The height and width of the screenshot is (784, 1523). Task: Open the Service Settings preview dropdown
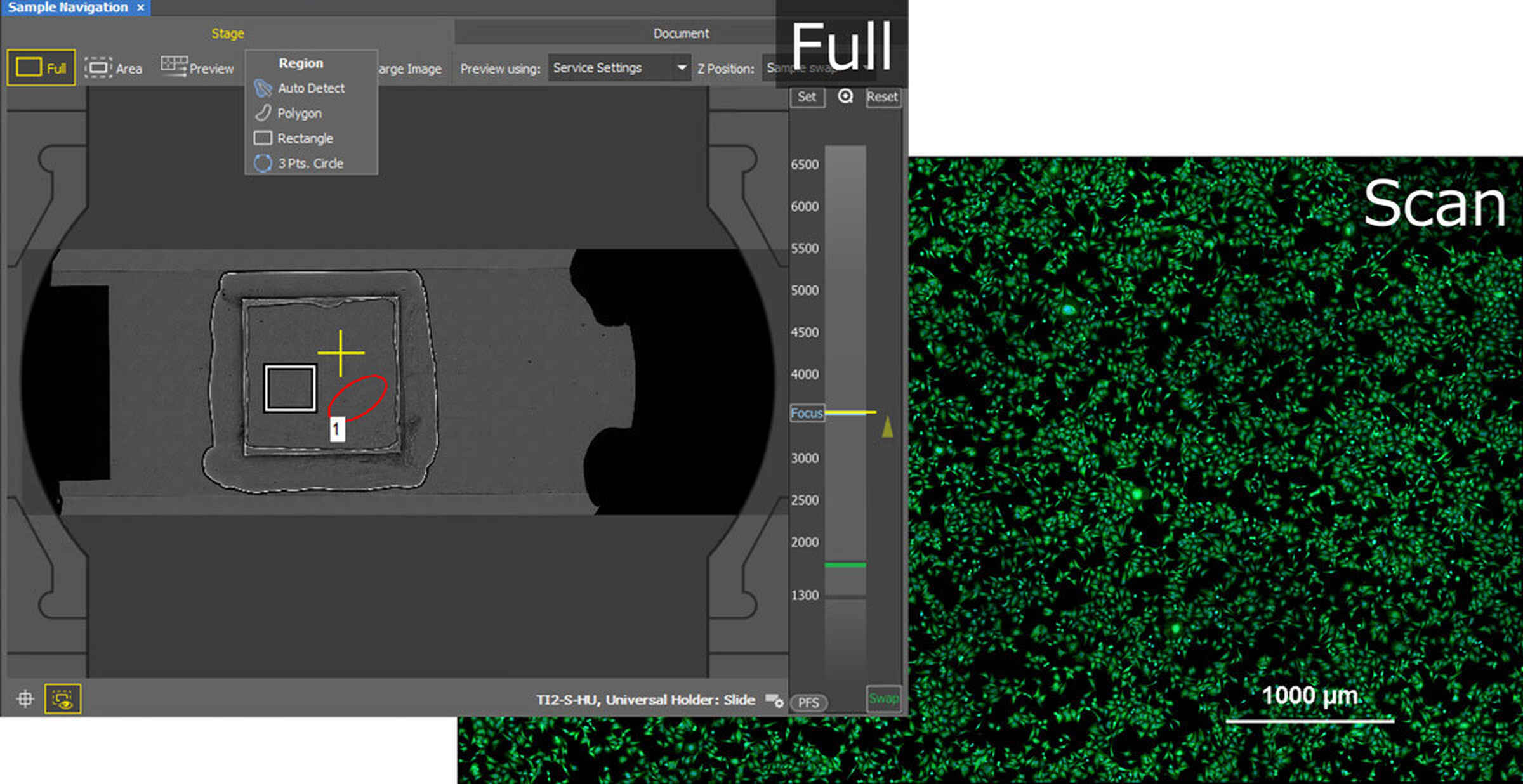(x=619, y=67)
